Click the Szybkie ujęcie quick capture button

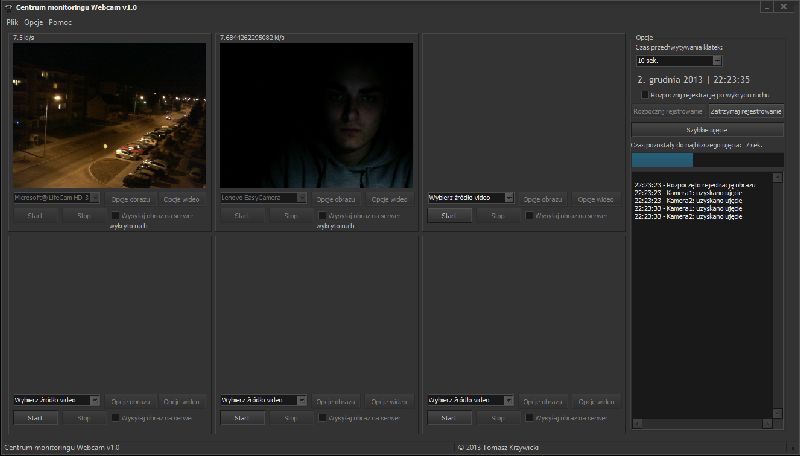pyautogui.click(x=707, y=130)
